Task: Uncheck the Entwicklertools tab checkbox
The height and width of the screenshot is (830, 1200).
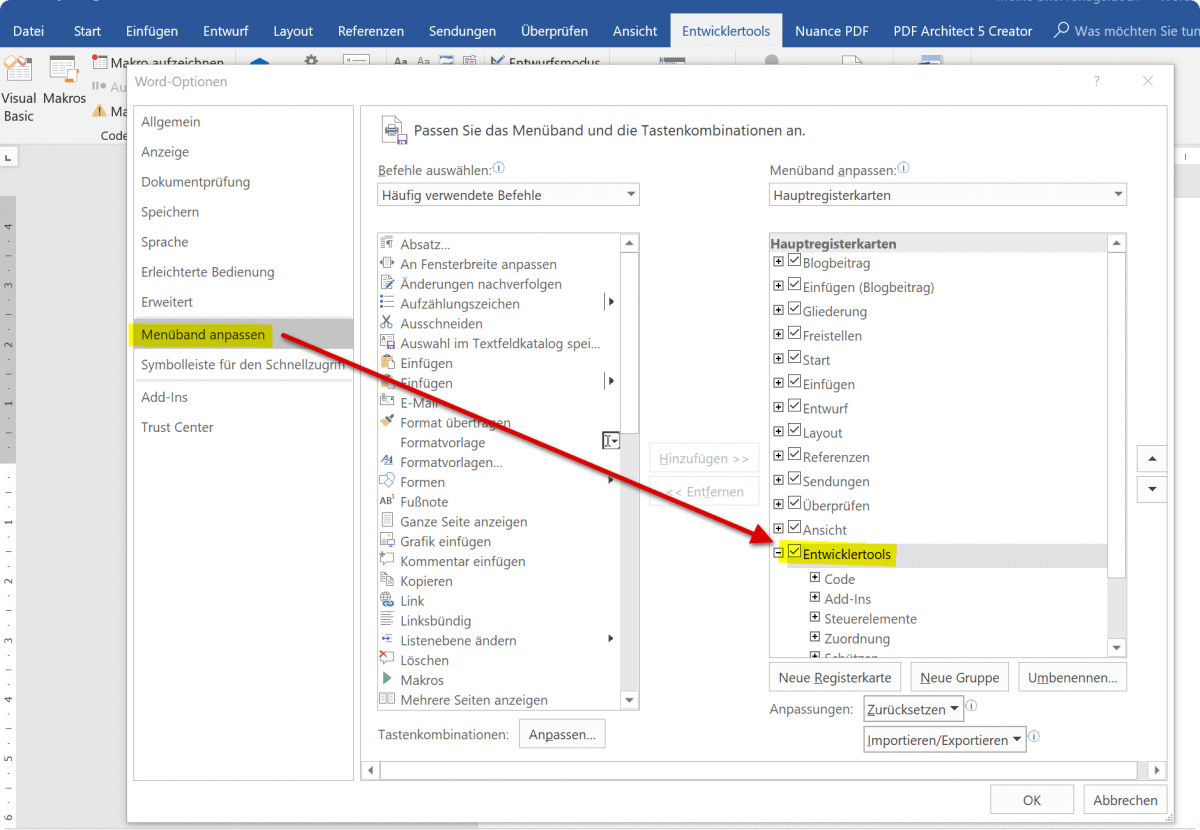Action: coord(794,552)
